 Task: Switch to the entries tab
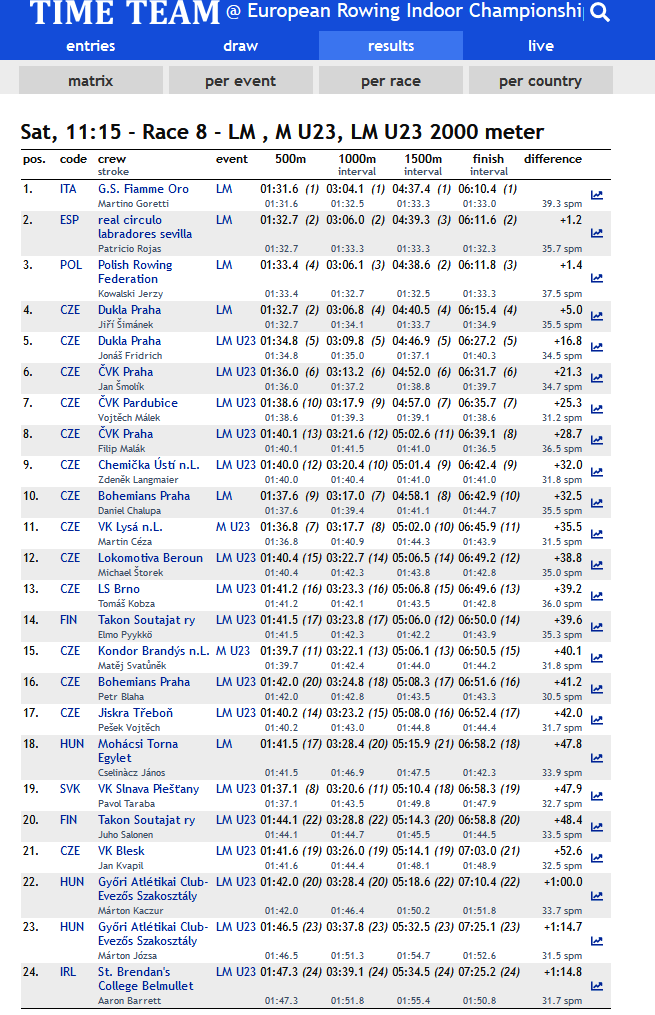pyautogui.click(x=91, y=46)
